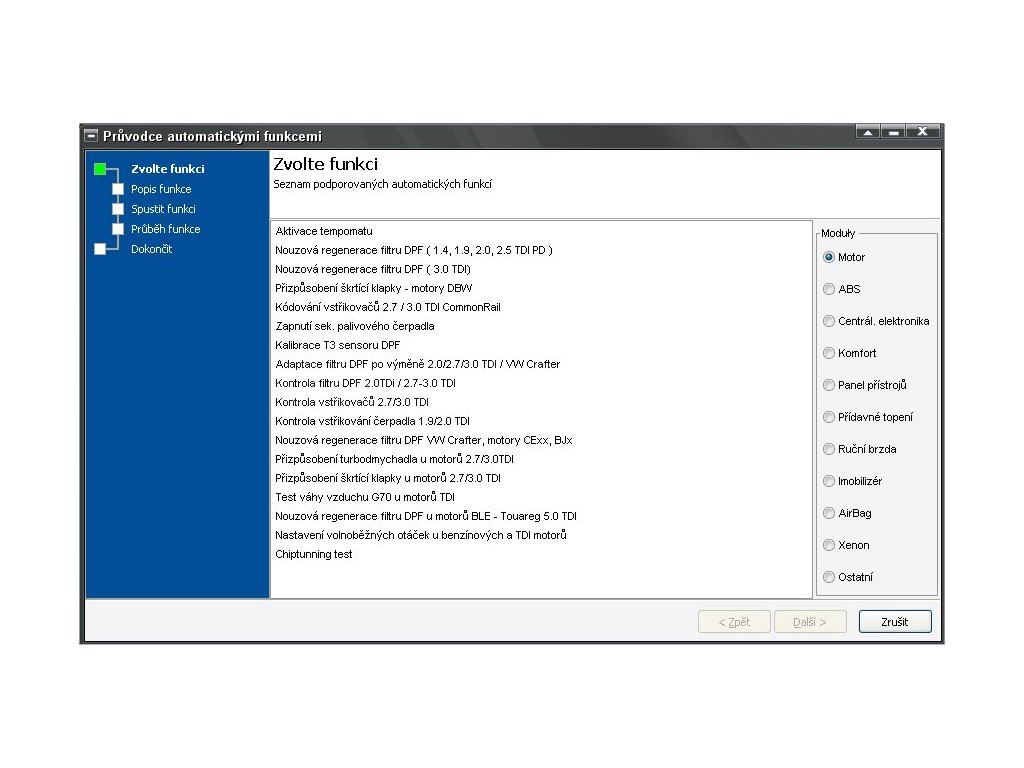Choose the Centrál. elektronika module
This screenshot has width=1024, height=768.
(x=829, y=321)
